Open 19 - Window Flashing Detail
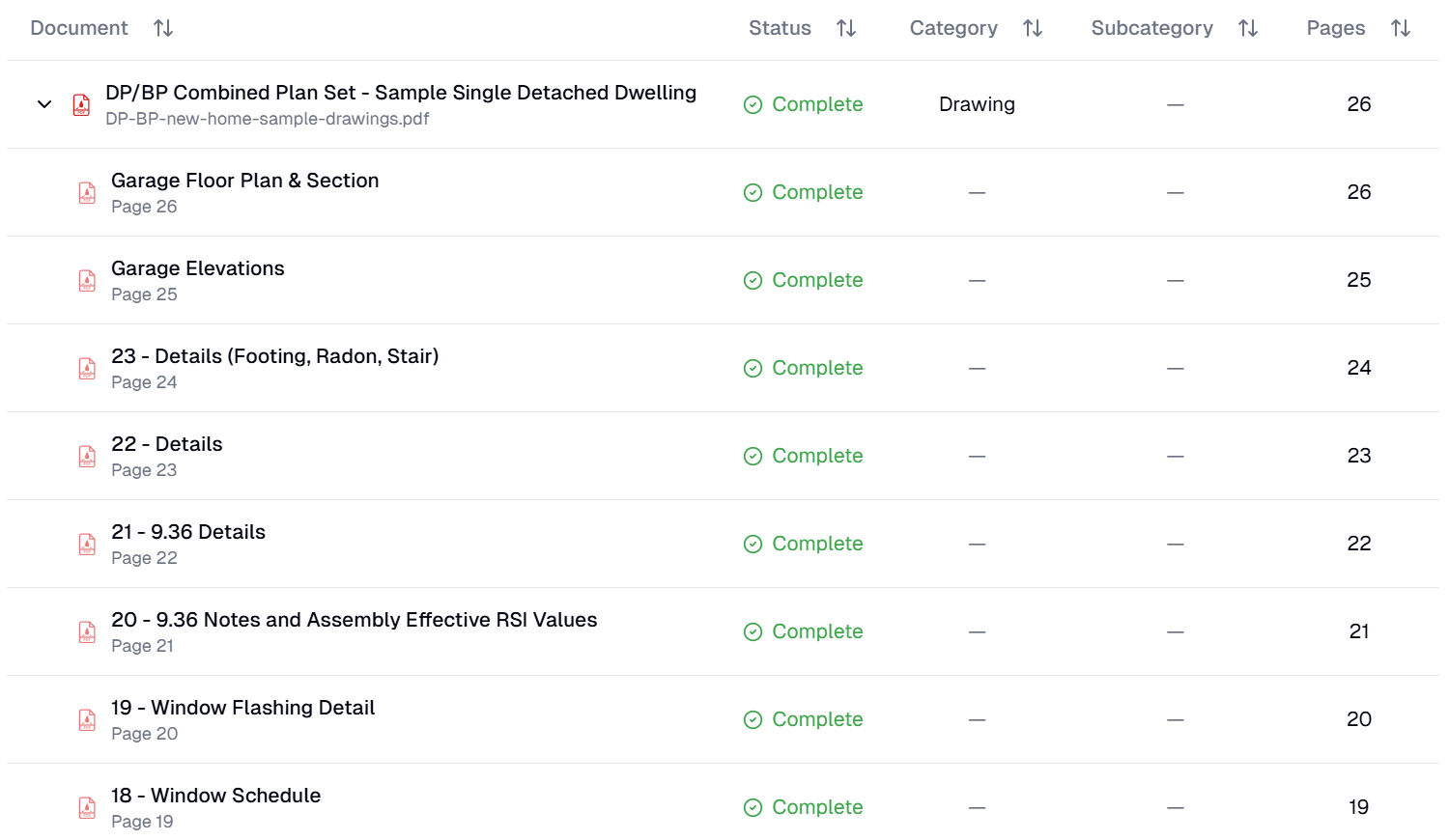This screenshot has width=1449, height=840. click(242, 708)
